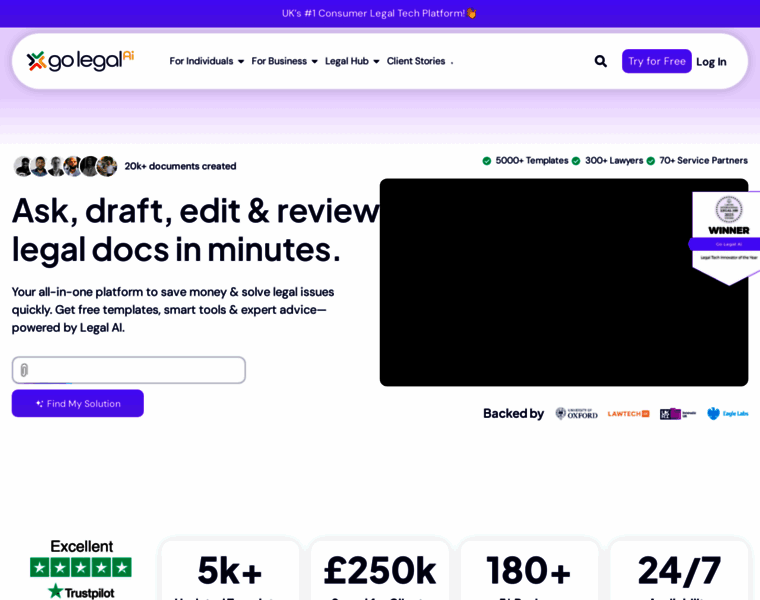Viewport: 760px width, 600px height.
Task: Click the Backed by label
Action: pyautogui.click(x=513, y=413)
